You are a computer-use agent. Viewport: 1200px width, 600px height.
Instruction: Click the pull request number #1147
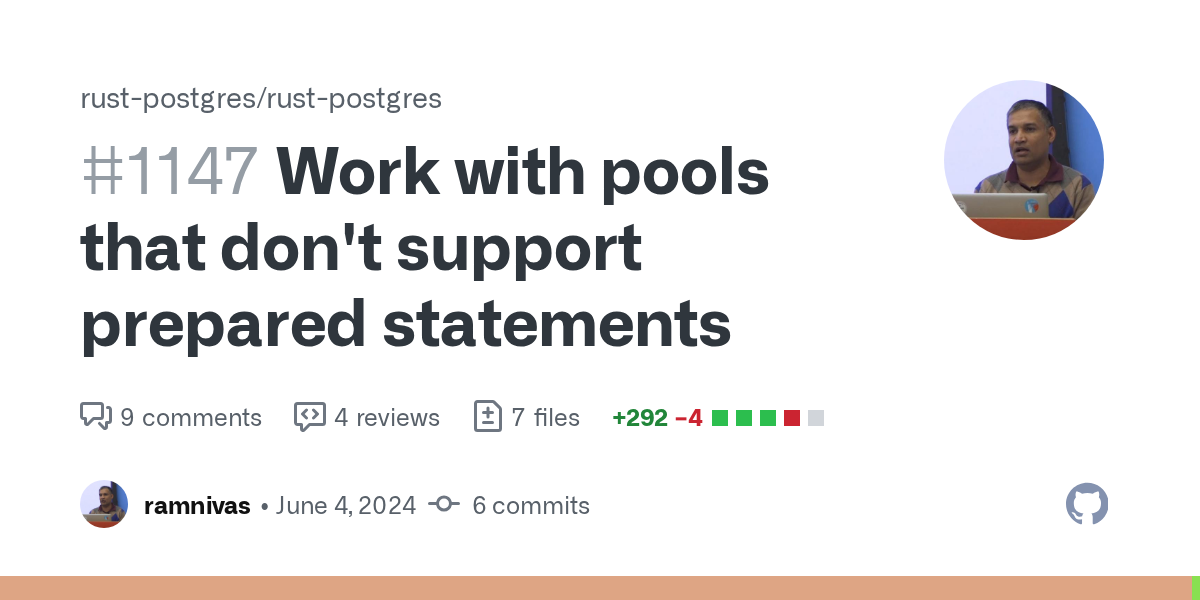pyautogui.click(x=169, y=172)
